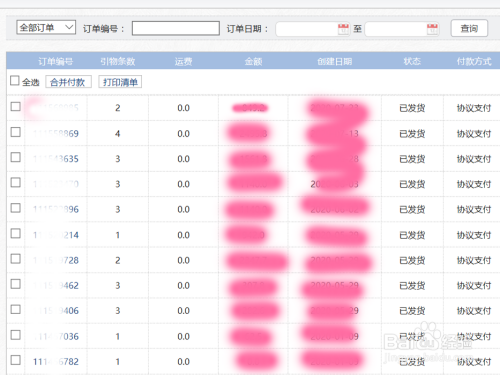Click the 查询 search button
Viewport: 500px width, 375px height.
pos(469,28)
